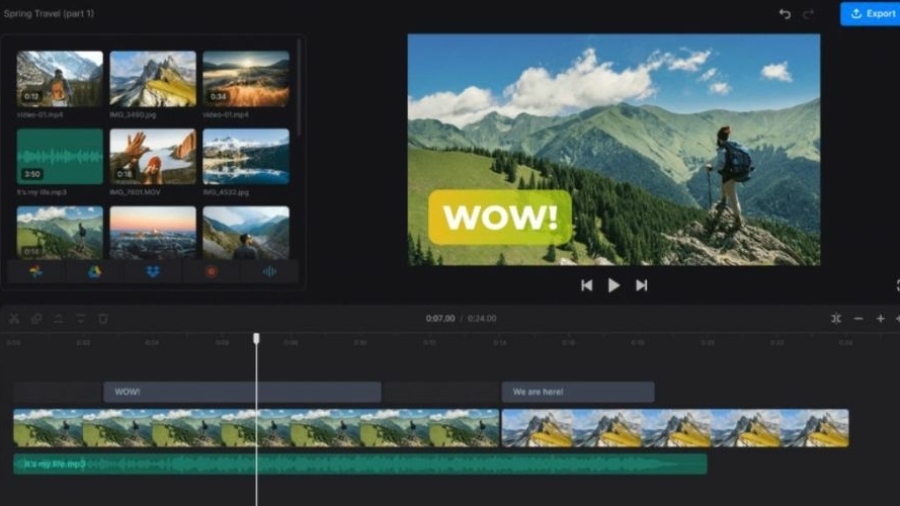Import media from Google Photos
Image resolution: width=900 pixels, height=506 pixels.
(x=36, y=272)
